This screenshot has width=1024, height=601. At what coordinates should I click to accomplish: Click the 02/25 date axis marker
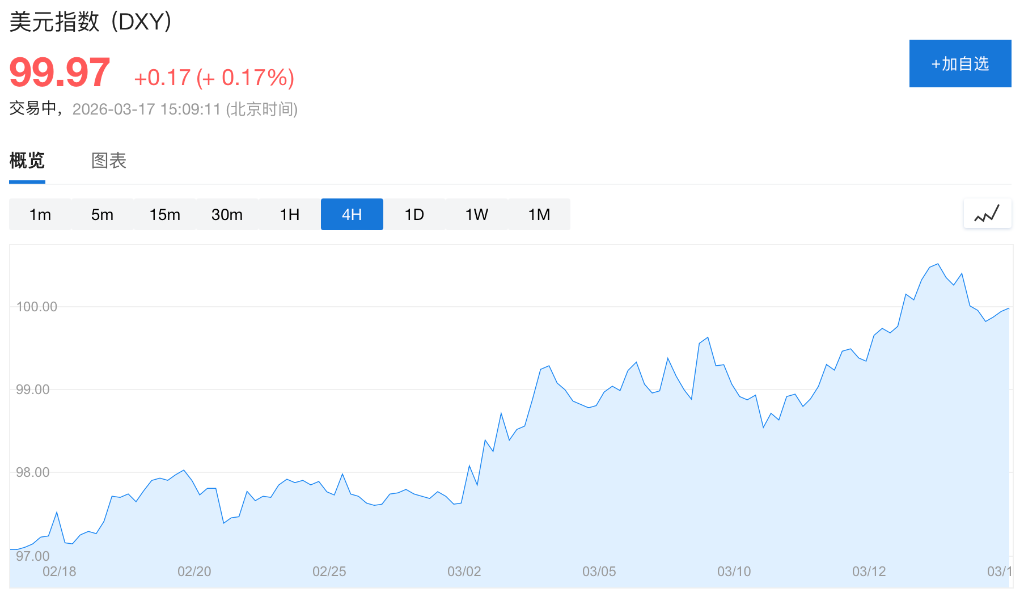point(329,572)
